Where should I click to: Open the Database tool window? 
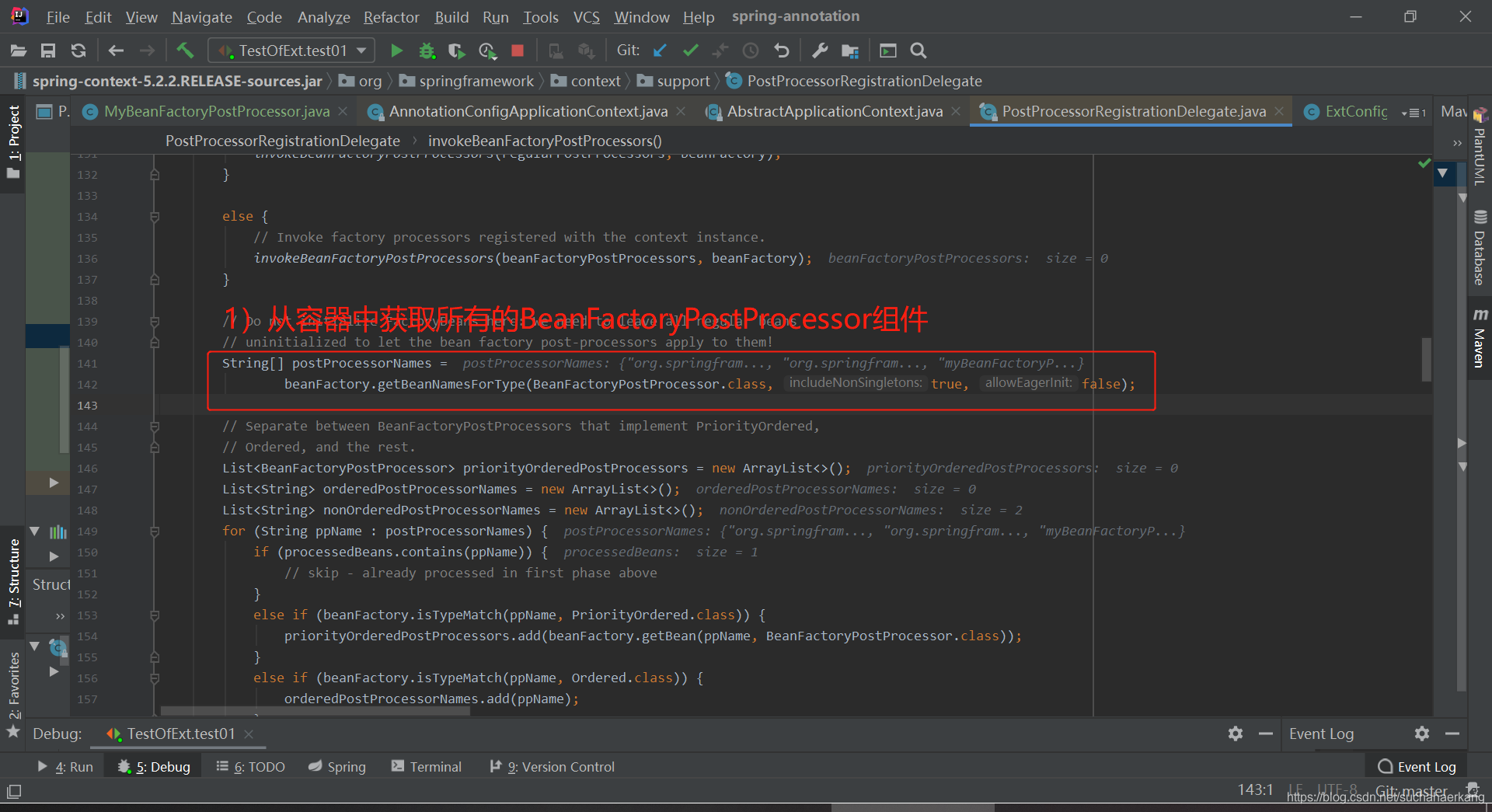tap(1480, 249)
